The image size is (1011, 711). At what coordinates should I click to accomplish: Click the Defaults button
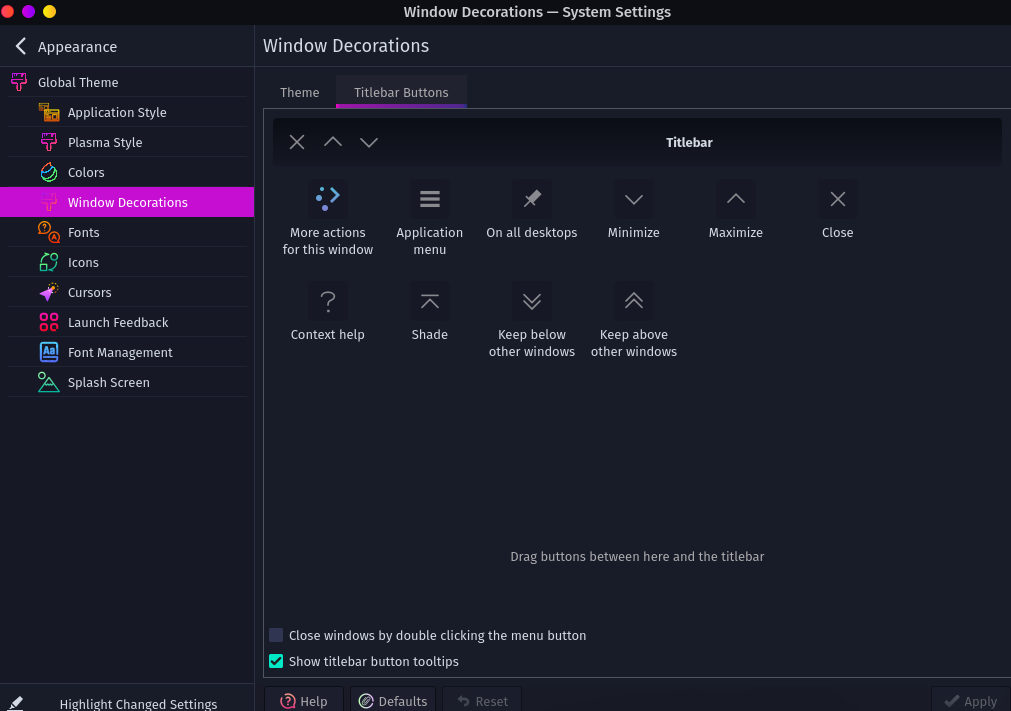[x=393, y=700]
